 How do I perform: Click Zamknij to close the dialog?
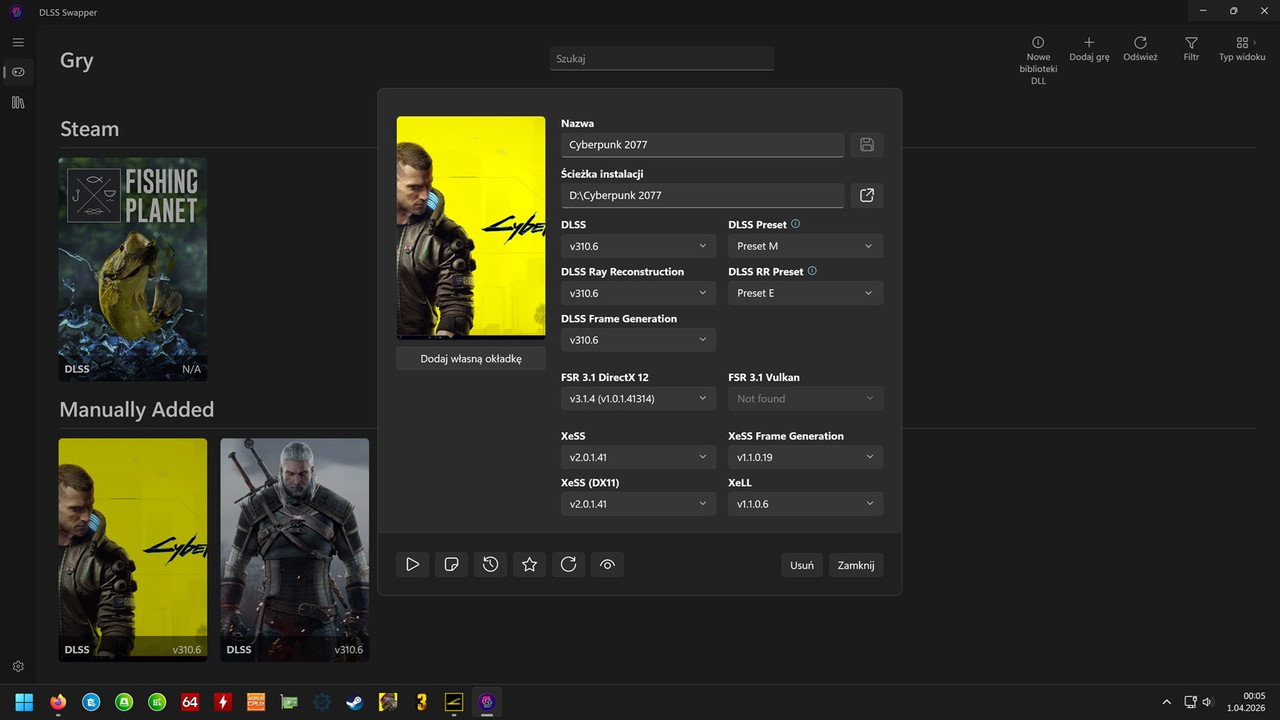(x=856, y=565)
